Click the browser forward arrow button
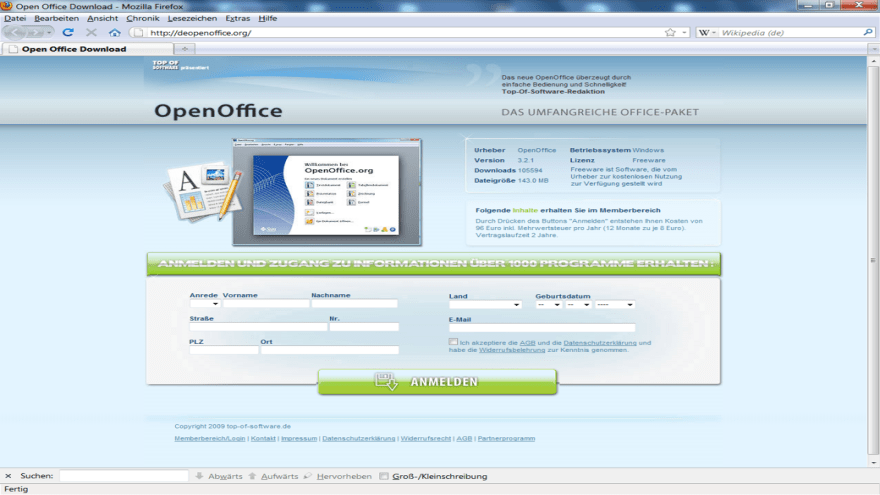The image size is (880, 495). pyautogui.click(x=35, y=33)
